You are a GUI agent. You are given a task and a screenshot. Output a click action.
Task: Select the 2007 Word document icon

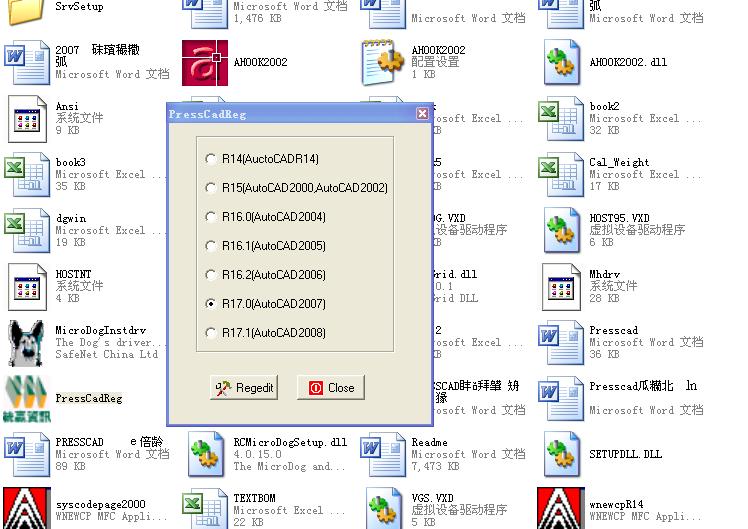click(27, 63)
